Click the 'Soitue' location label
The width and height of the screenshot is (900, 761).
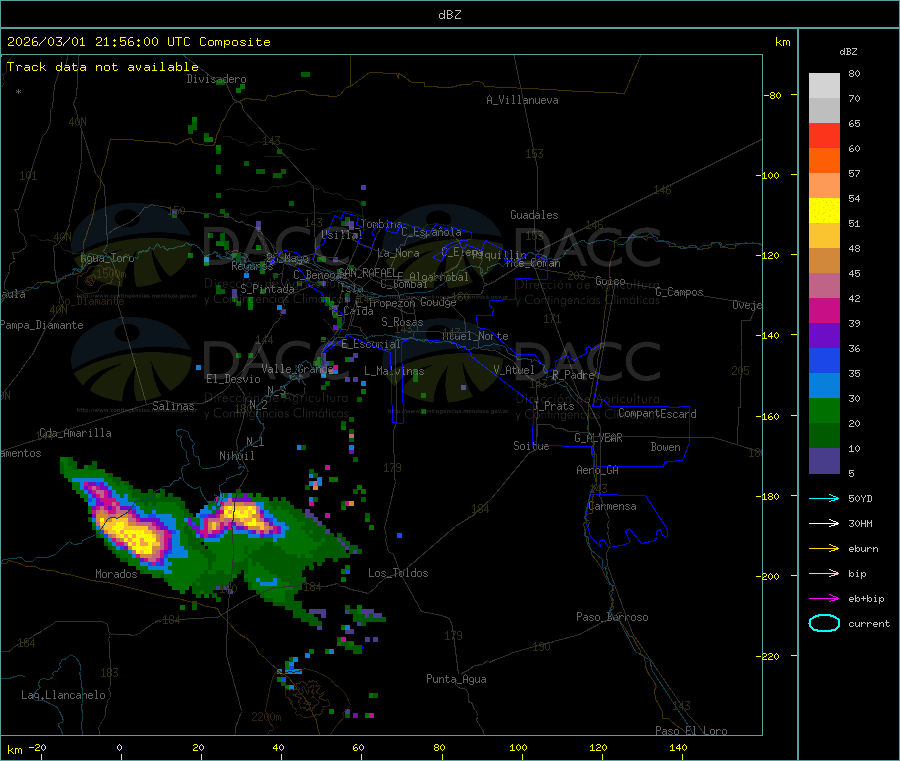click(531, 446)
